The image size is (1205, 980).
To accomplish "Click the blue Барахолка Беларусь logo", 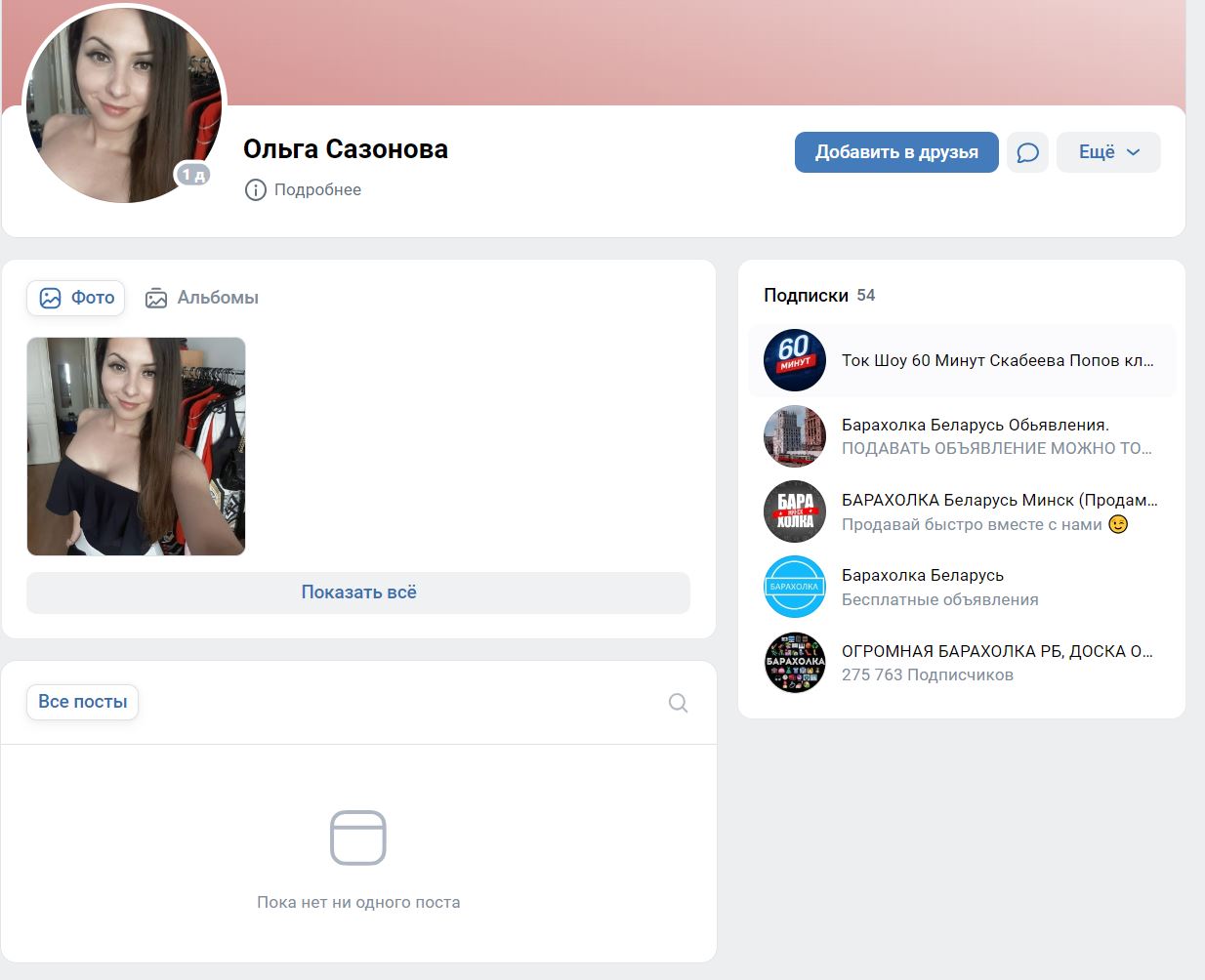I will tap(794, 587).
